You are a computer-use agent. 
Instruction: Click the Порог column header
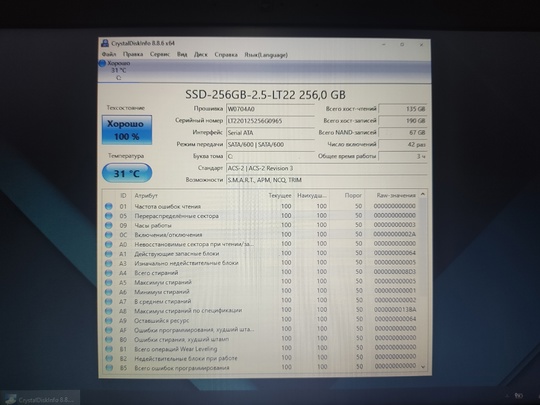tap(353, 195)
